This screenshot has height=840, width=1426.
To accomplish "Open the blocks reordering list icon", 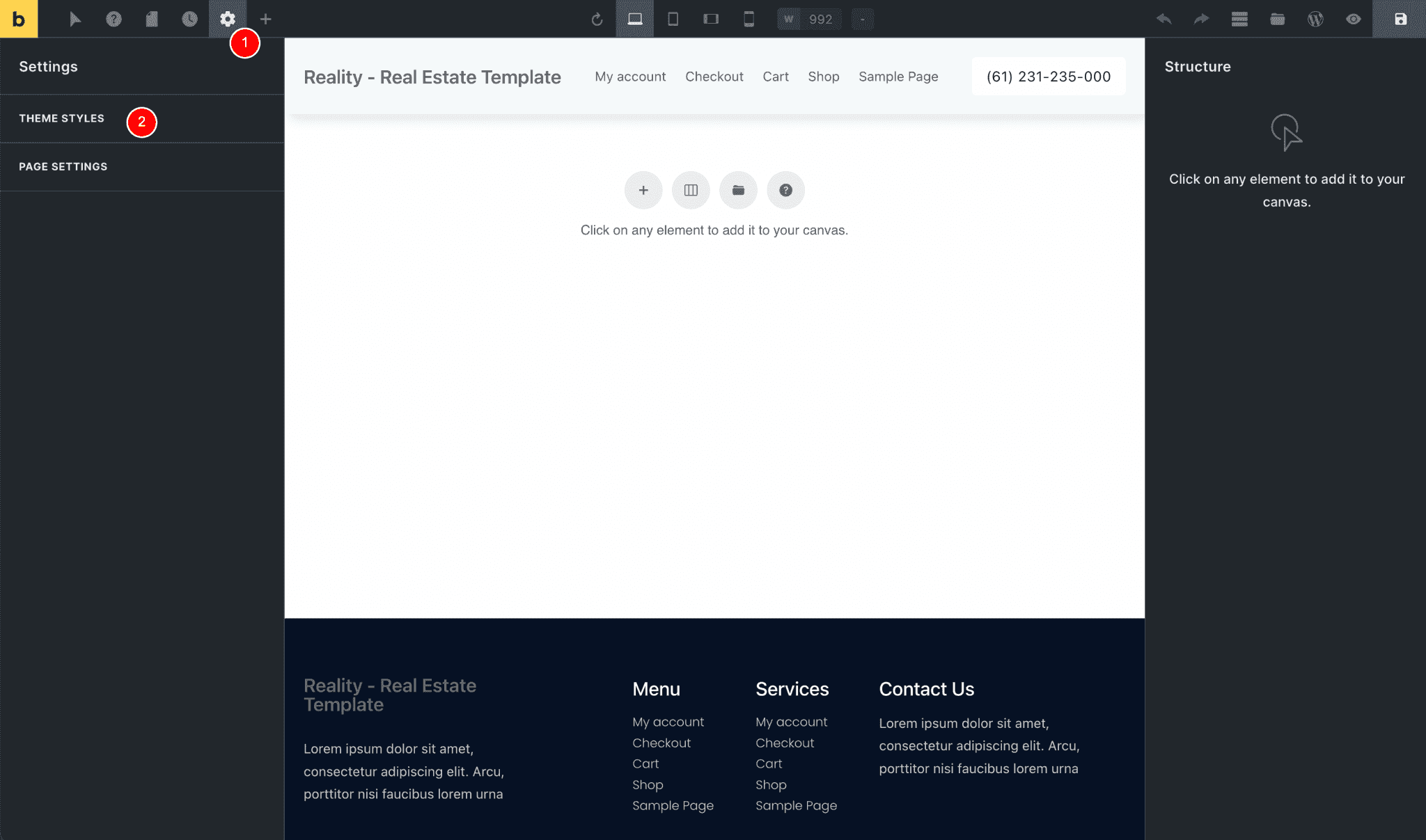I will point(1239,19).
